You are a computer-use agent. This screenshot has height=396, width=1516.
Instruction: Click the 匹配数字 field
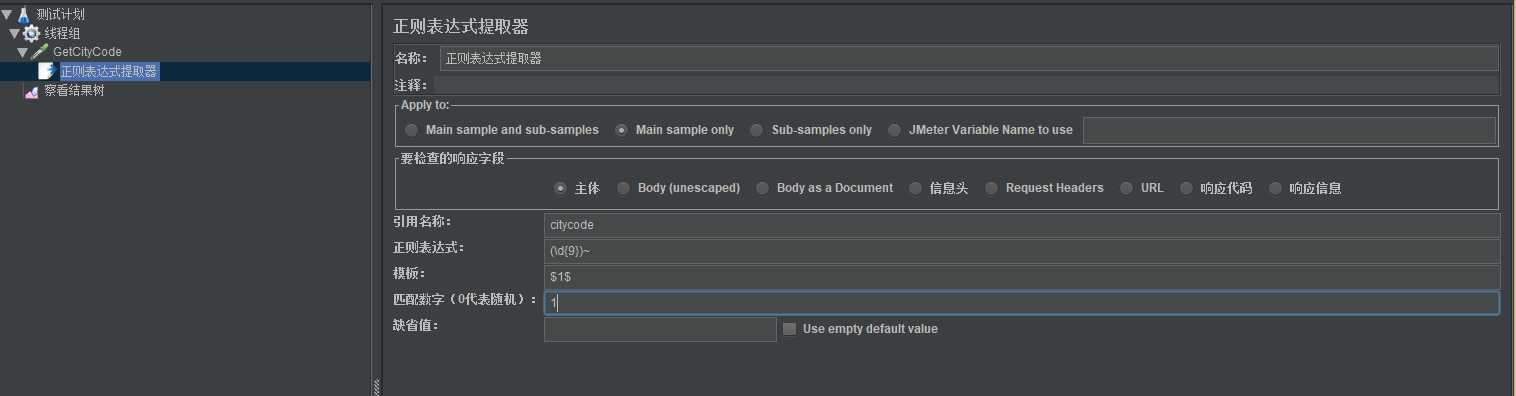[x=1022, y=303]
